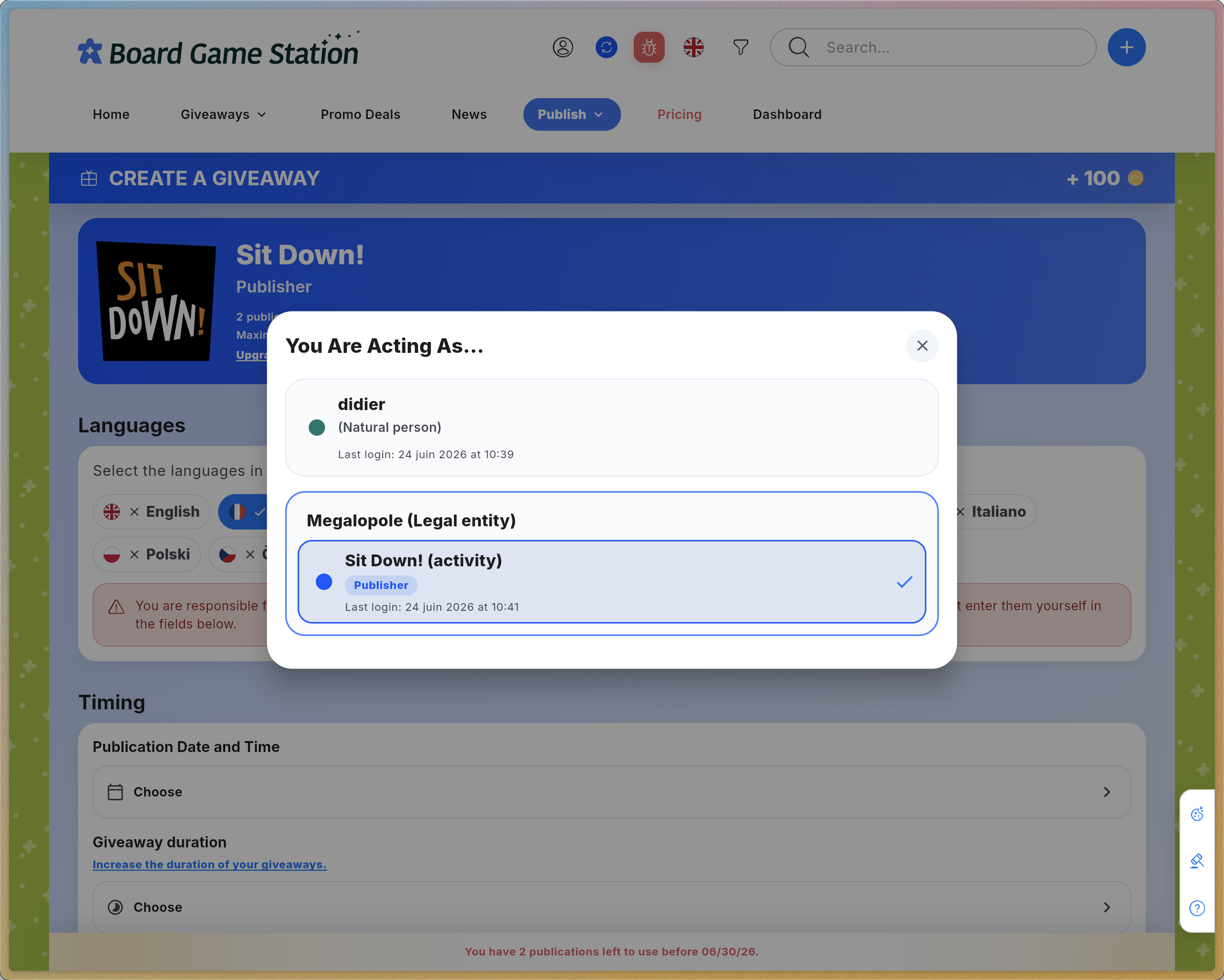Click the checkmark on Sit Down! activity
This screenshot has height=980, width=1224.
pyautogui.click(x=904, y=582)
